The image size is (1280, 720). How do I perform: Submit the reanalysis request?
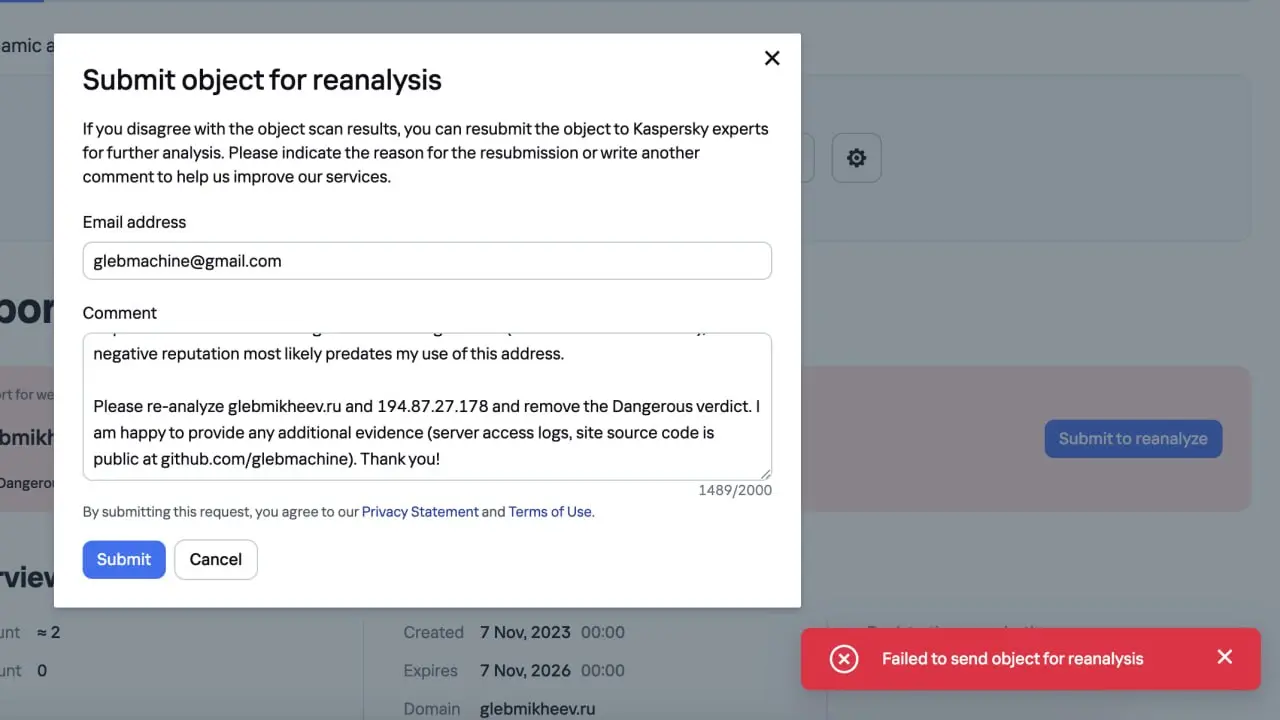click(x=124, y=560)
